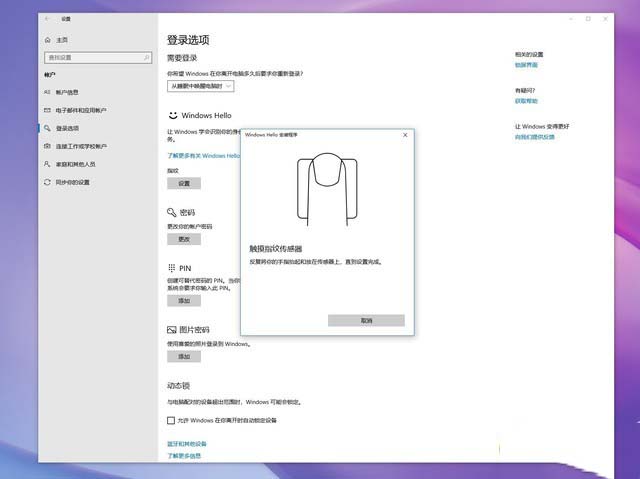Viewport: 640px width, 479px height.
Task: Maximize the Settings window
Action: tap(588, 19)
